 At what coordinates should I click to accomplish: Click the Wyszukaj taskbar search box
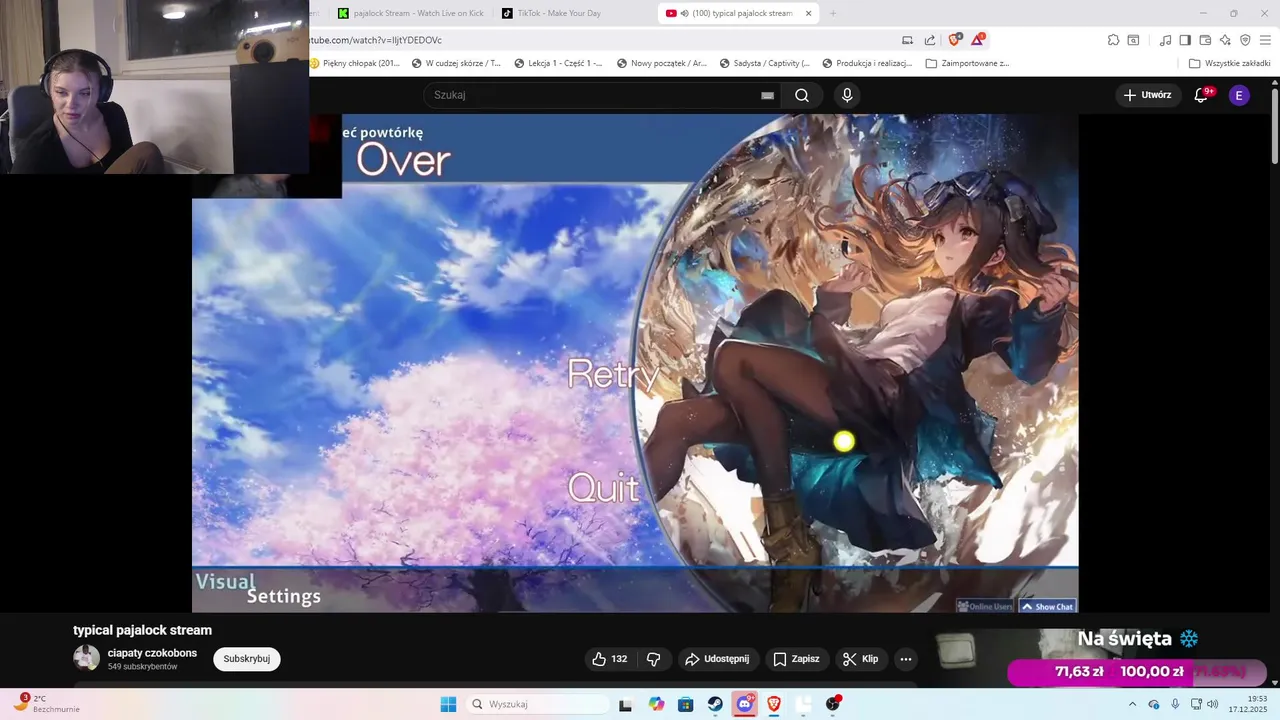coord(538,704)
